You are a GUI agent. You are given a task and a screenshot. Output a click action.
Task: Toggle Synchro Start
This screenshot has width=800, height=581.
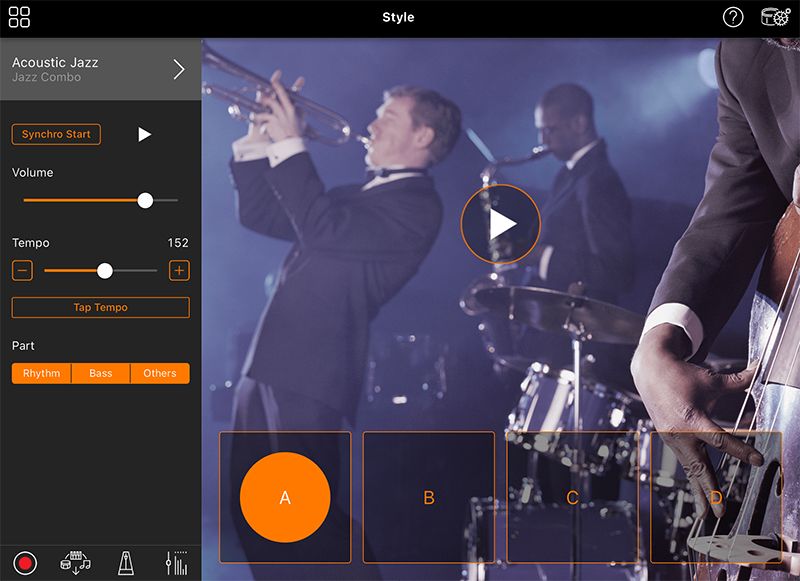pos(56,134)
